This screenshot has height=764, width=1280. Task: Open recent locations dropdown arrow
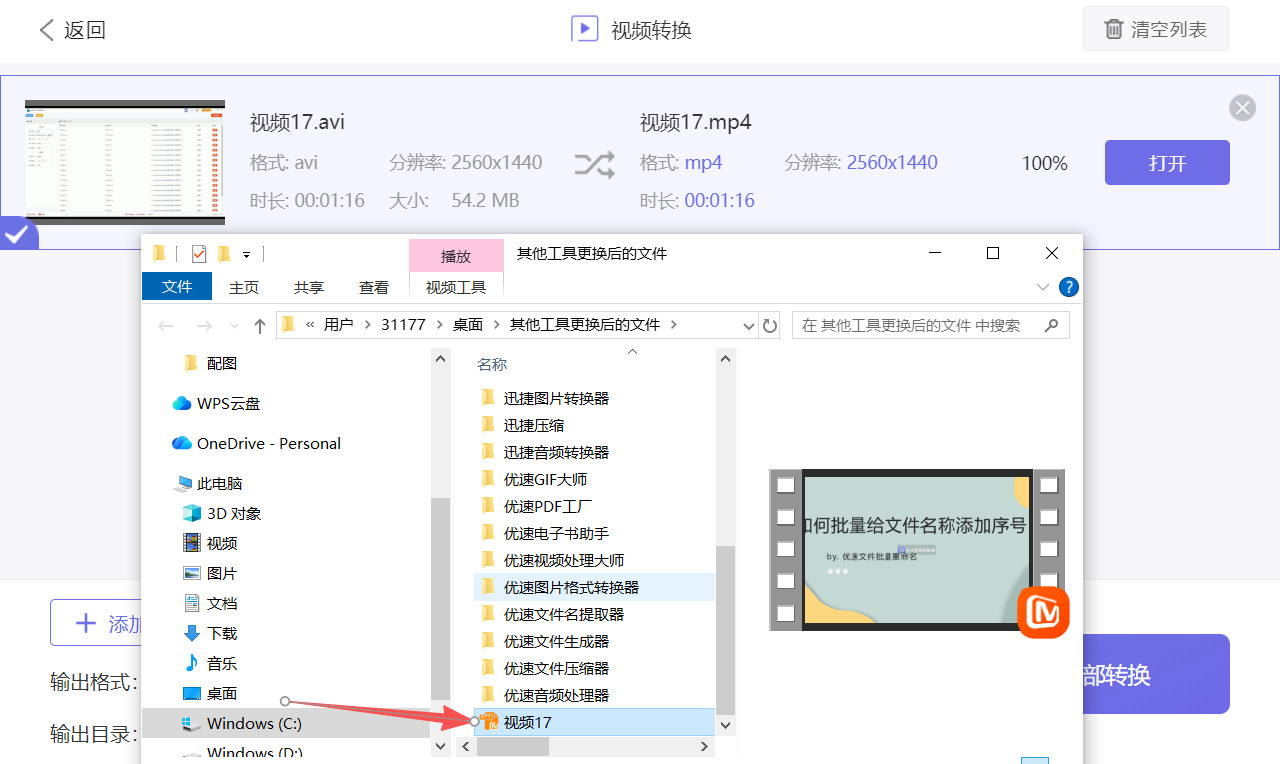(x=234, y=326)
